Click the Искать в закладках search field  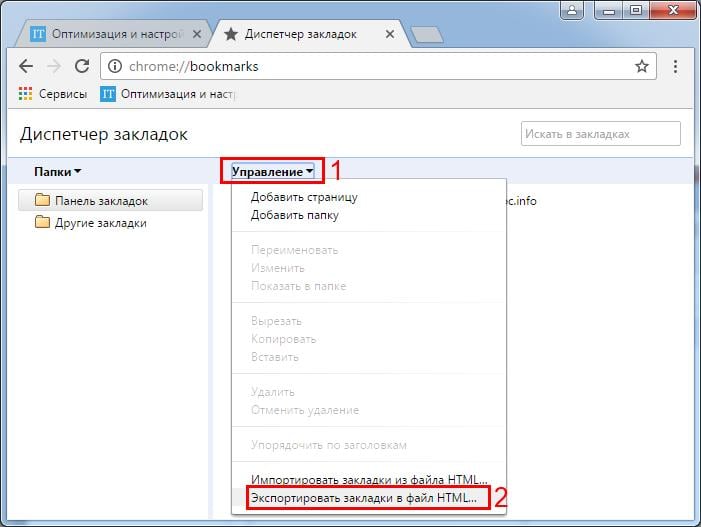600,134
